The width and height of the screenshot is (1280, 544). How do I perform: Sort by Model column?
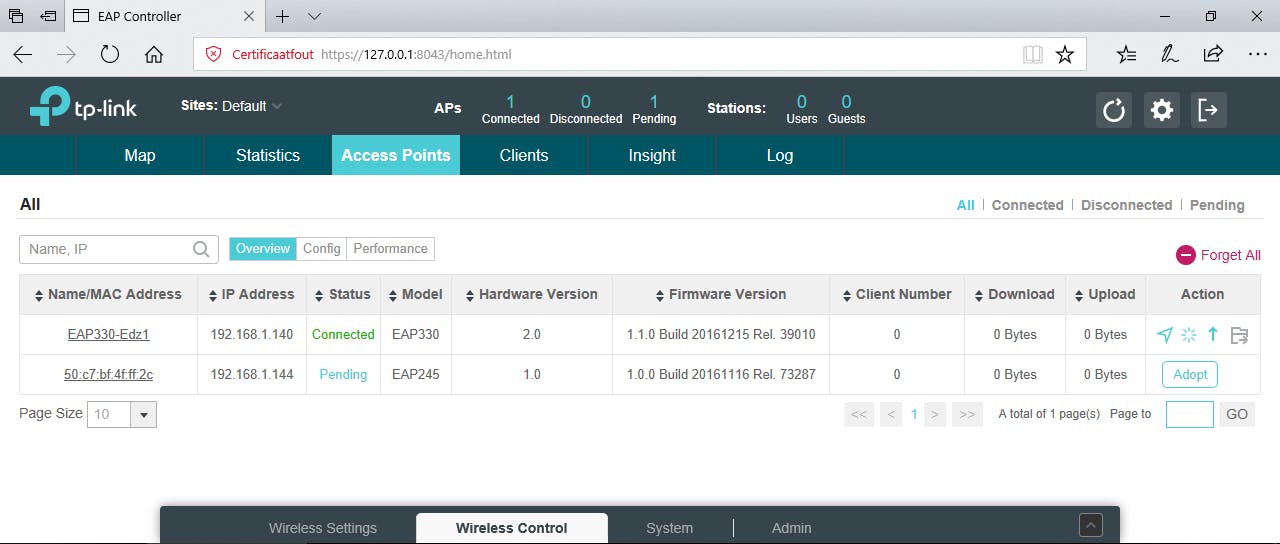pyautogui.click(x=415, y=295)
